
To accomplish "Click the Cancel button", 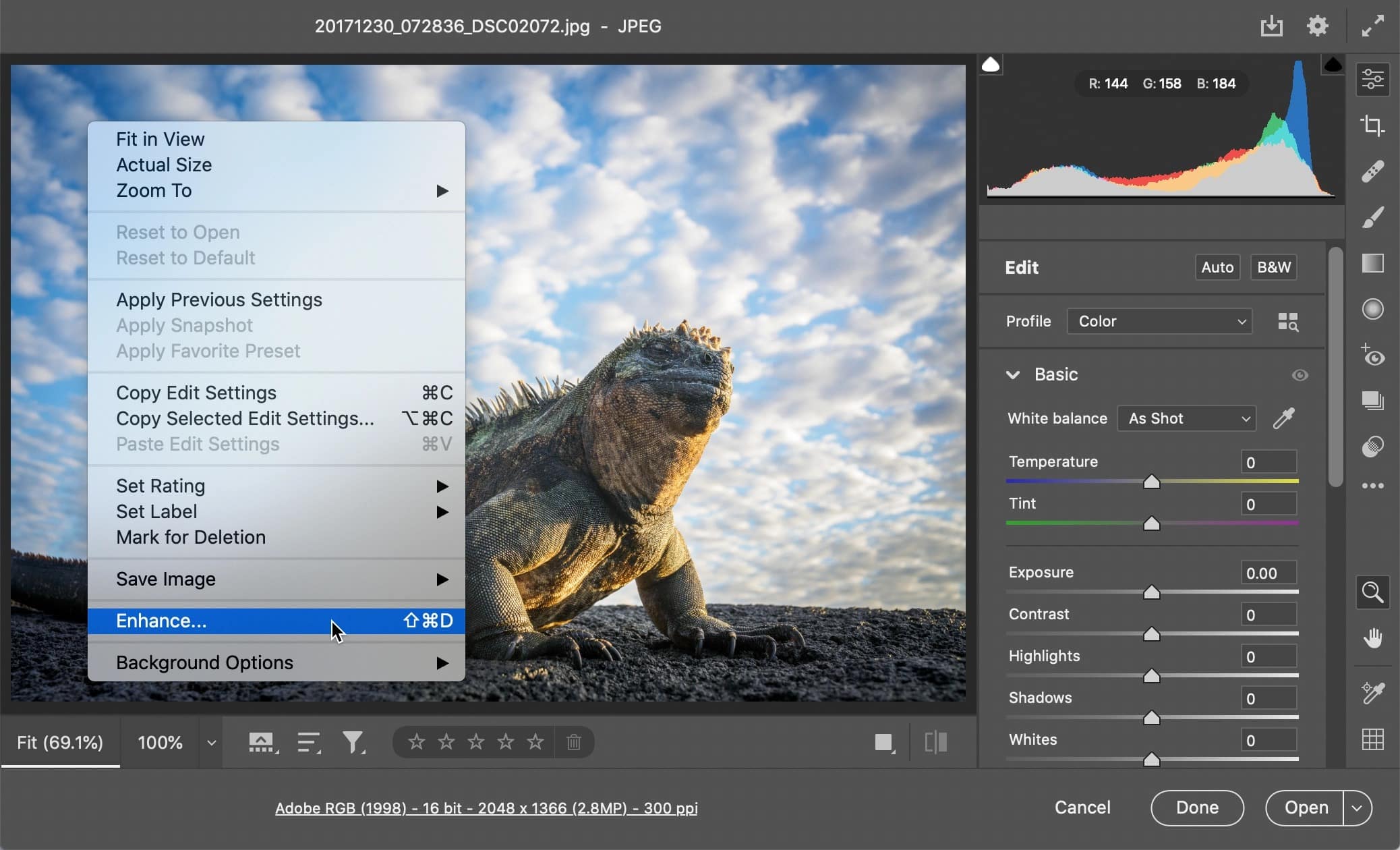I will [1083, 807].
